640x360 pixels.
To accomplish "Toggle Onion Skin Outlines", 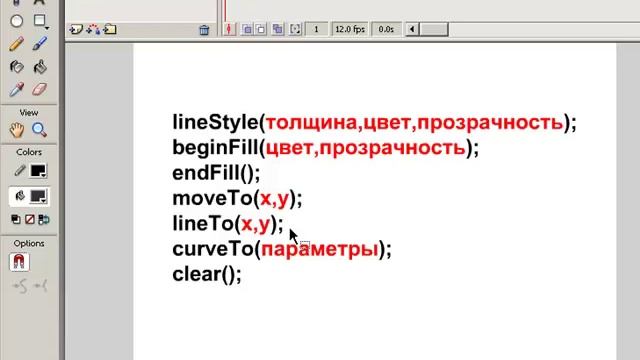I will 261,29.
